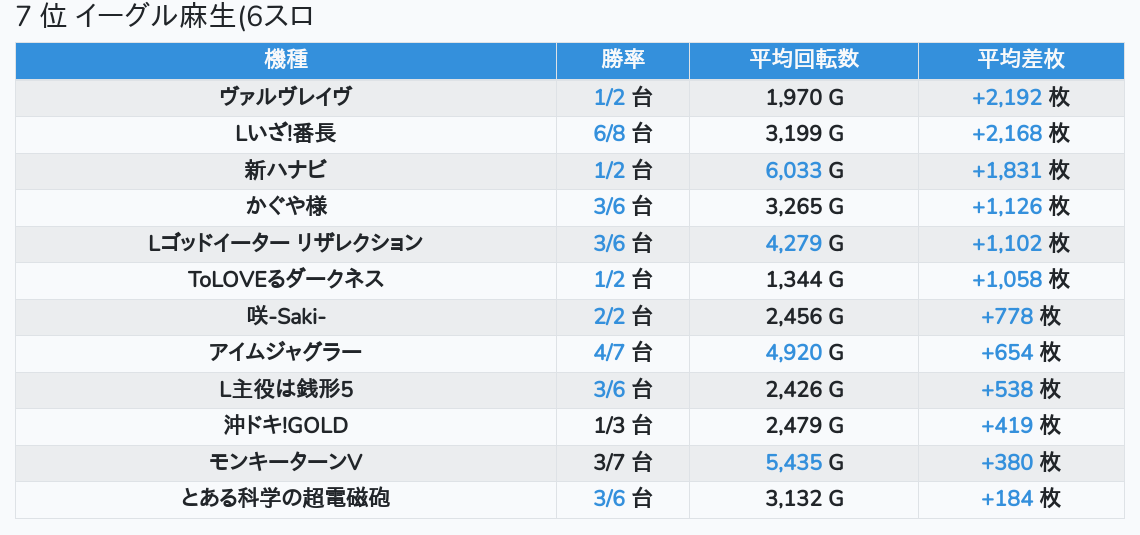Click とある科学の超電磁砲 machine name

(x=286, y=498)
